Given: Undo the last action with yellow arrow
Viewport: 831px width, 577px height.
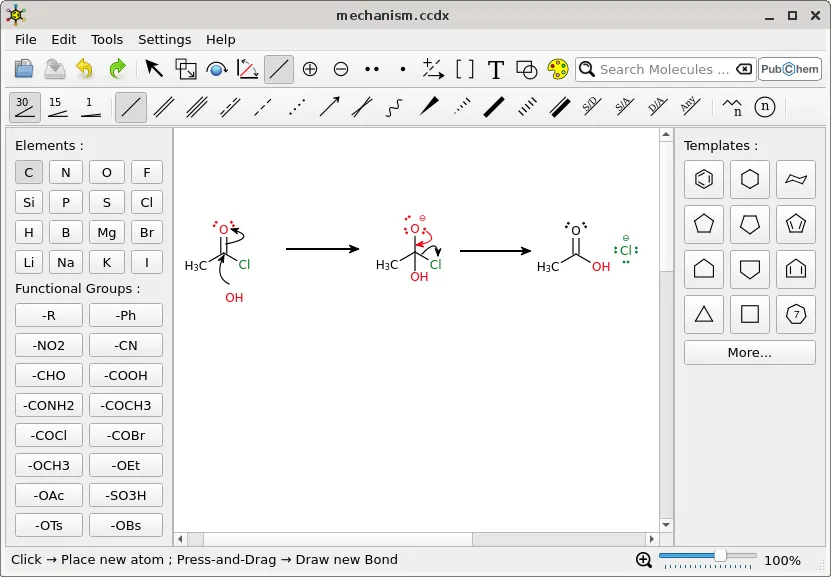Looking at the screenshot, I should (x=85, y=69).
